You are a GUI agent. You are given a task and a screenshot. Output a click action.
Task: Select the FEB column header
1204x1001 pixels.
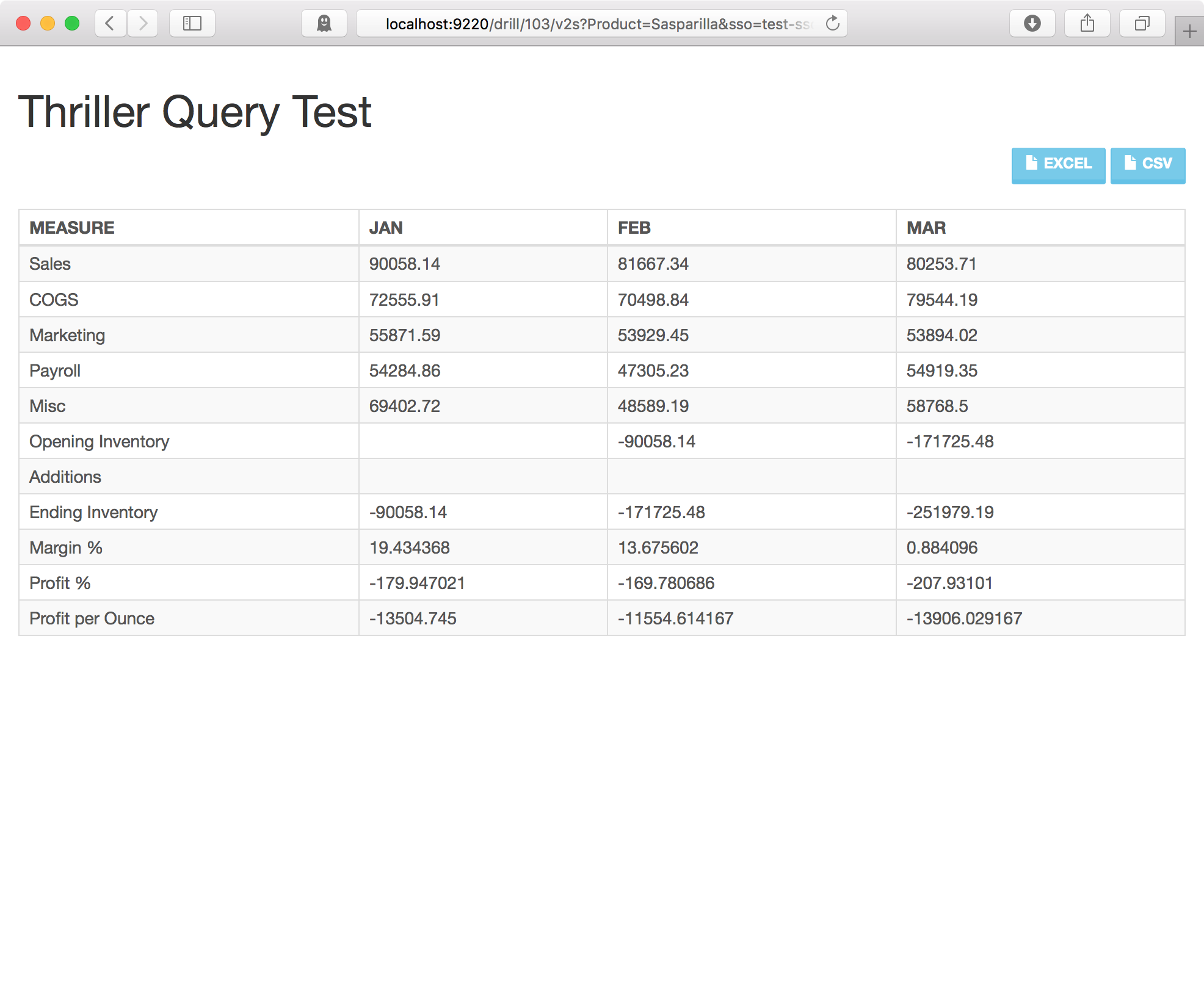(x=634, y=228)
